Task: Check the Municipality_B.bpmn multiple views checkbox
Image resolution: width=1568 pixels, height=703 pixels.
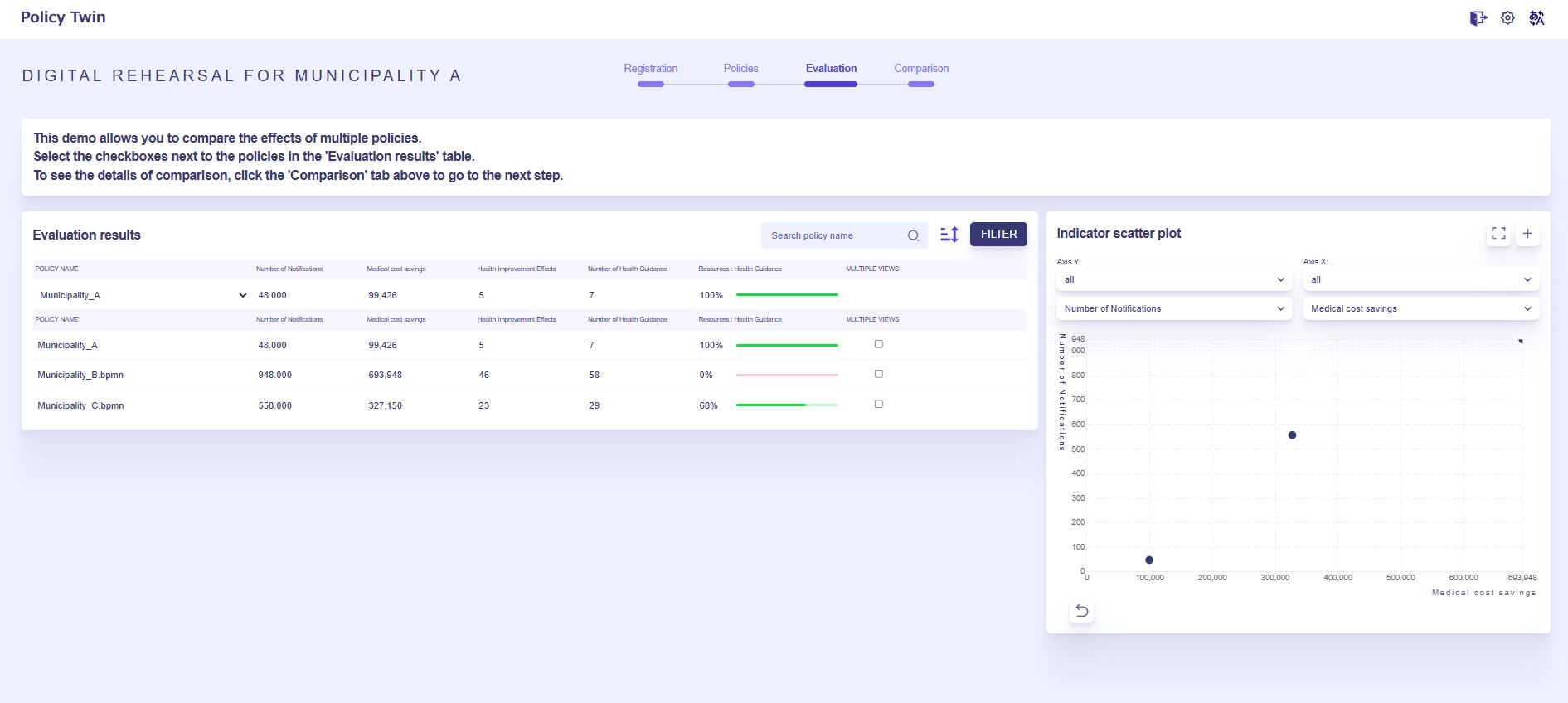Action: (x=879, y=374)
